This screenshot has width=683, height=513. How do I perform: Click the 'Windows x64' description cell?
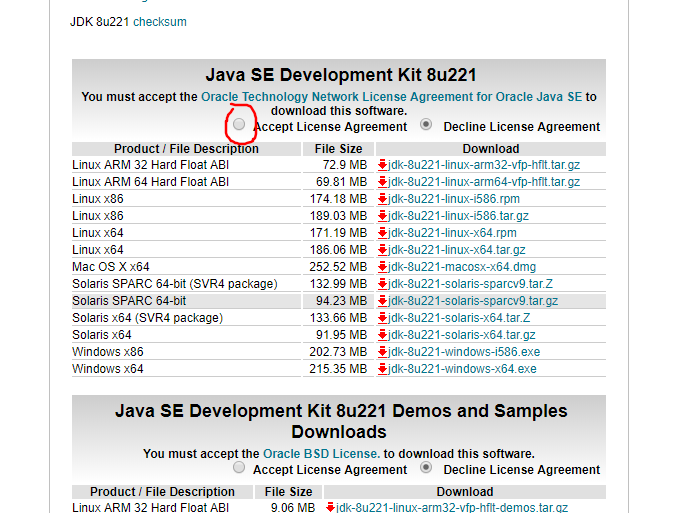point(186,369)
